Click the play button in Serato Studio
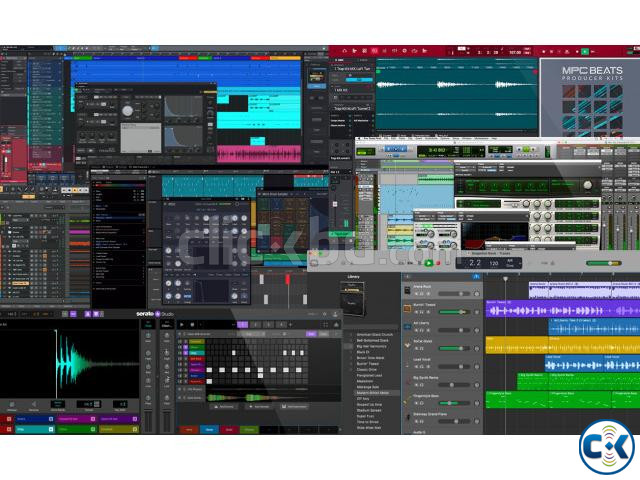640x480 pixels. [x=182, y=324]
